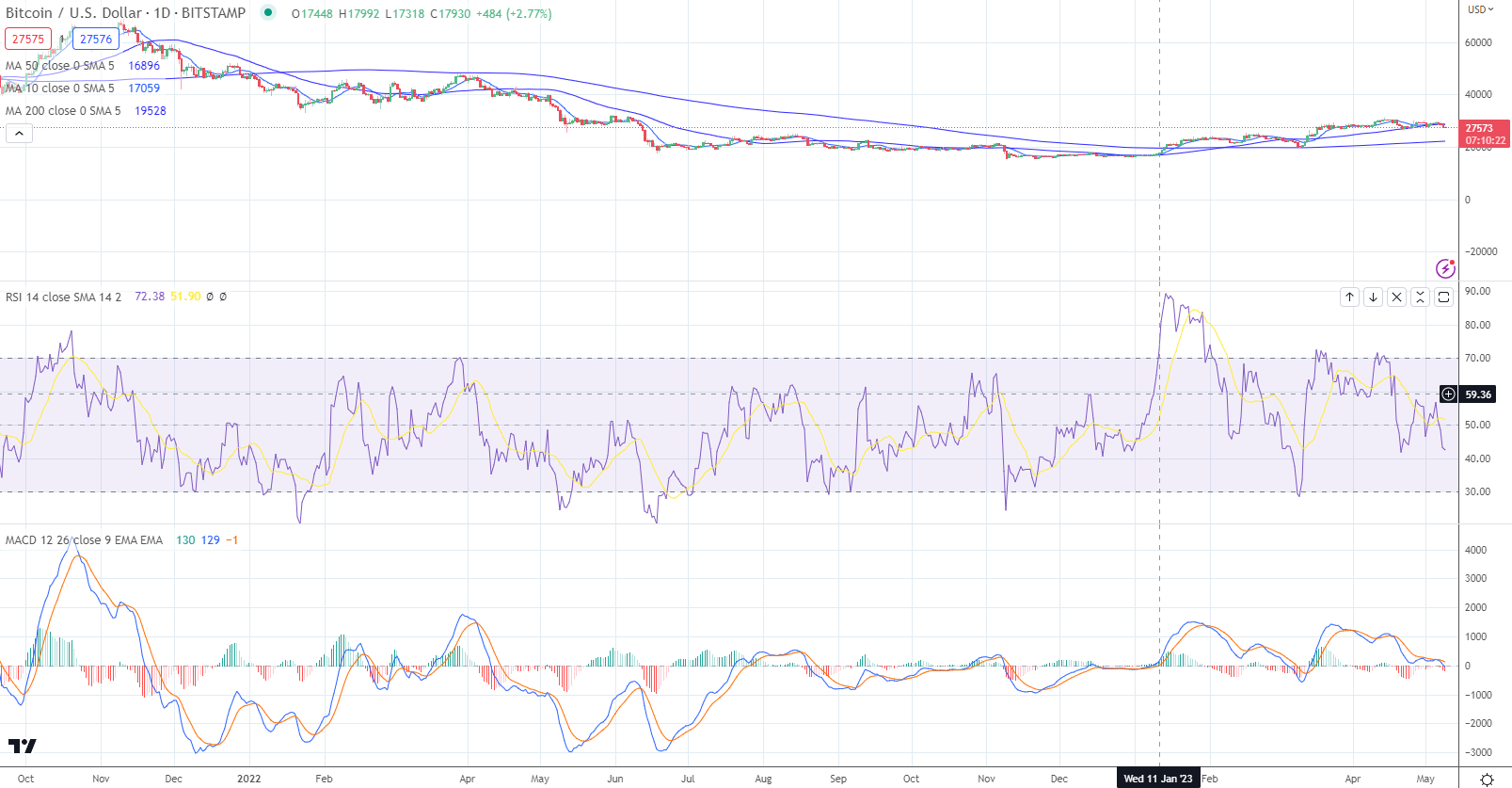
Task: Click the purple RSI value 72.38
Action: [x=150, y=297]
